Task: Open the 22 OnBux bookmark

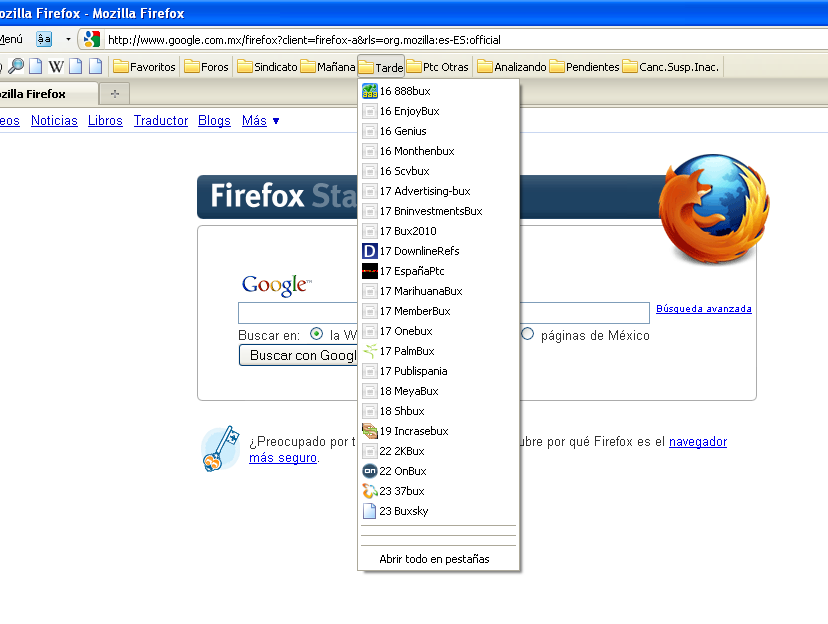Action: 438,471
